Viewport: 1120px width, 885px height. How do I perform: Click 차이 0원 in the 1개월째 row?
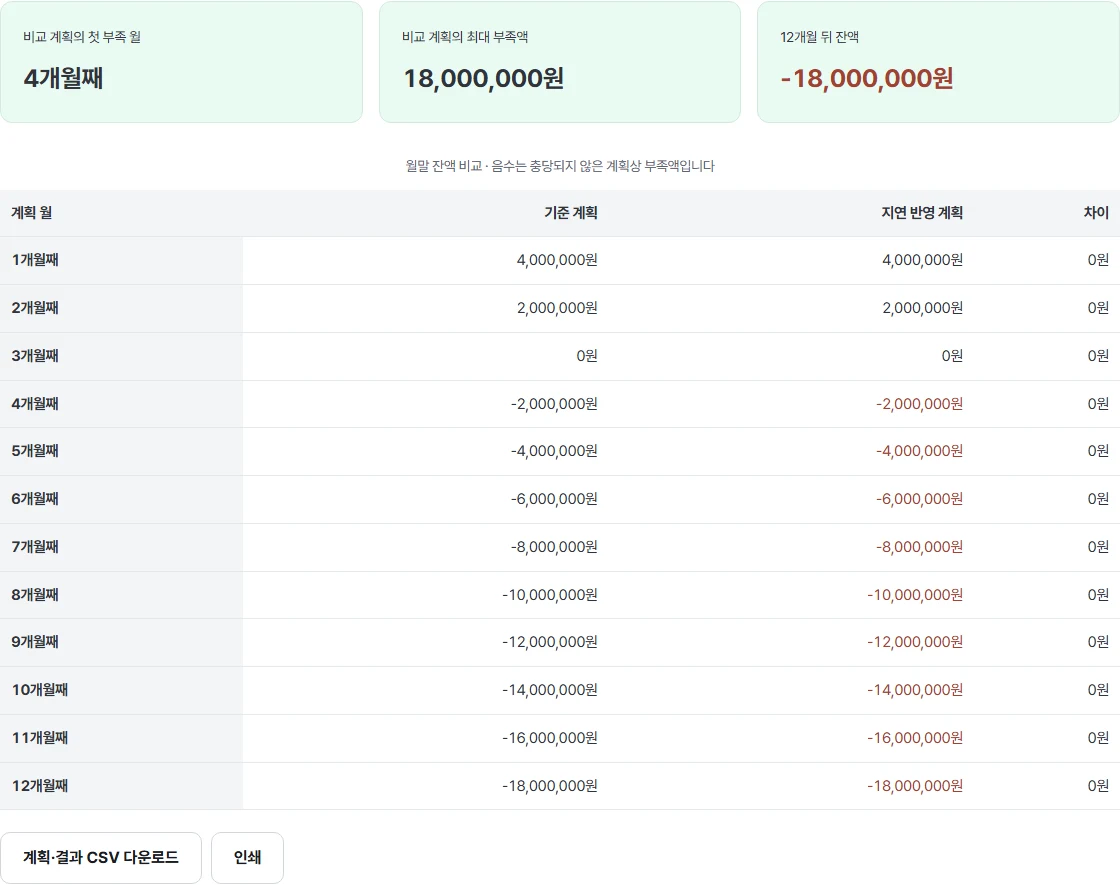[x=1099, y=260]
